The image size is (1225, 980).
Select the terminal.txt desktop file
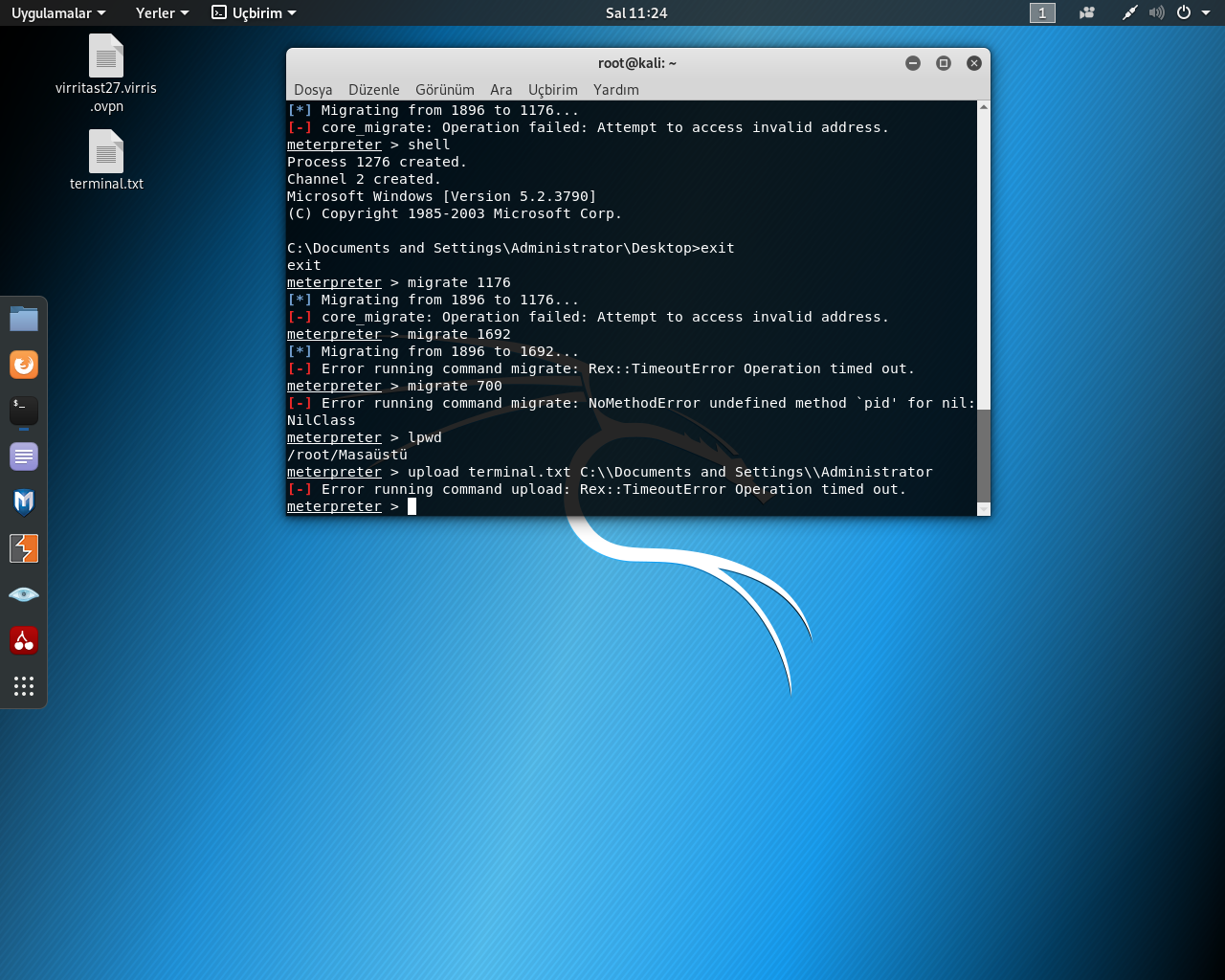click(x=106, y=161)
